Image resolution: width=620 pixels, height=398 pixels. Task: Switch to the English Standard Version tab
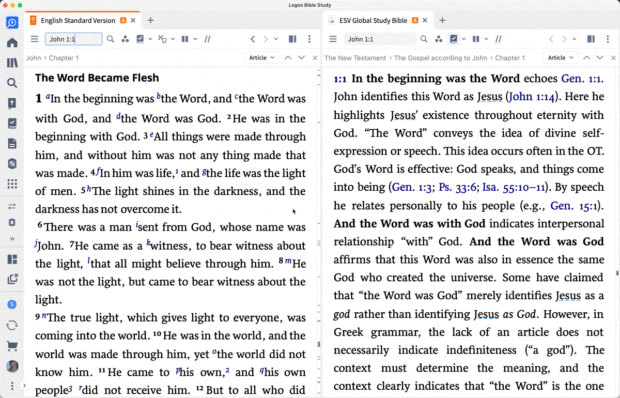tap(78, 21)
